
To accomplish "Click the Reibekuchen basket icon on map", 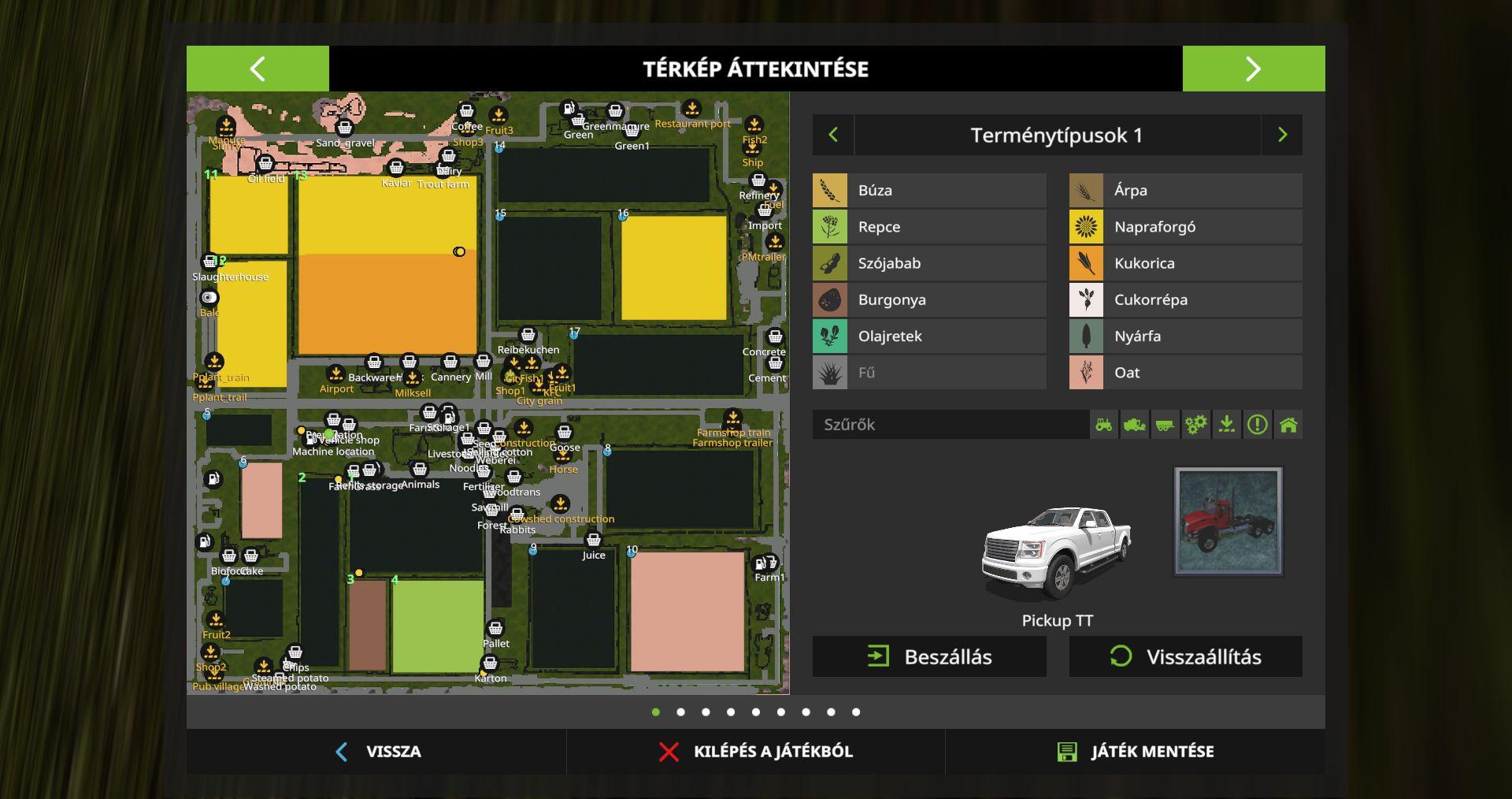I will (528, 335).
